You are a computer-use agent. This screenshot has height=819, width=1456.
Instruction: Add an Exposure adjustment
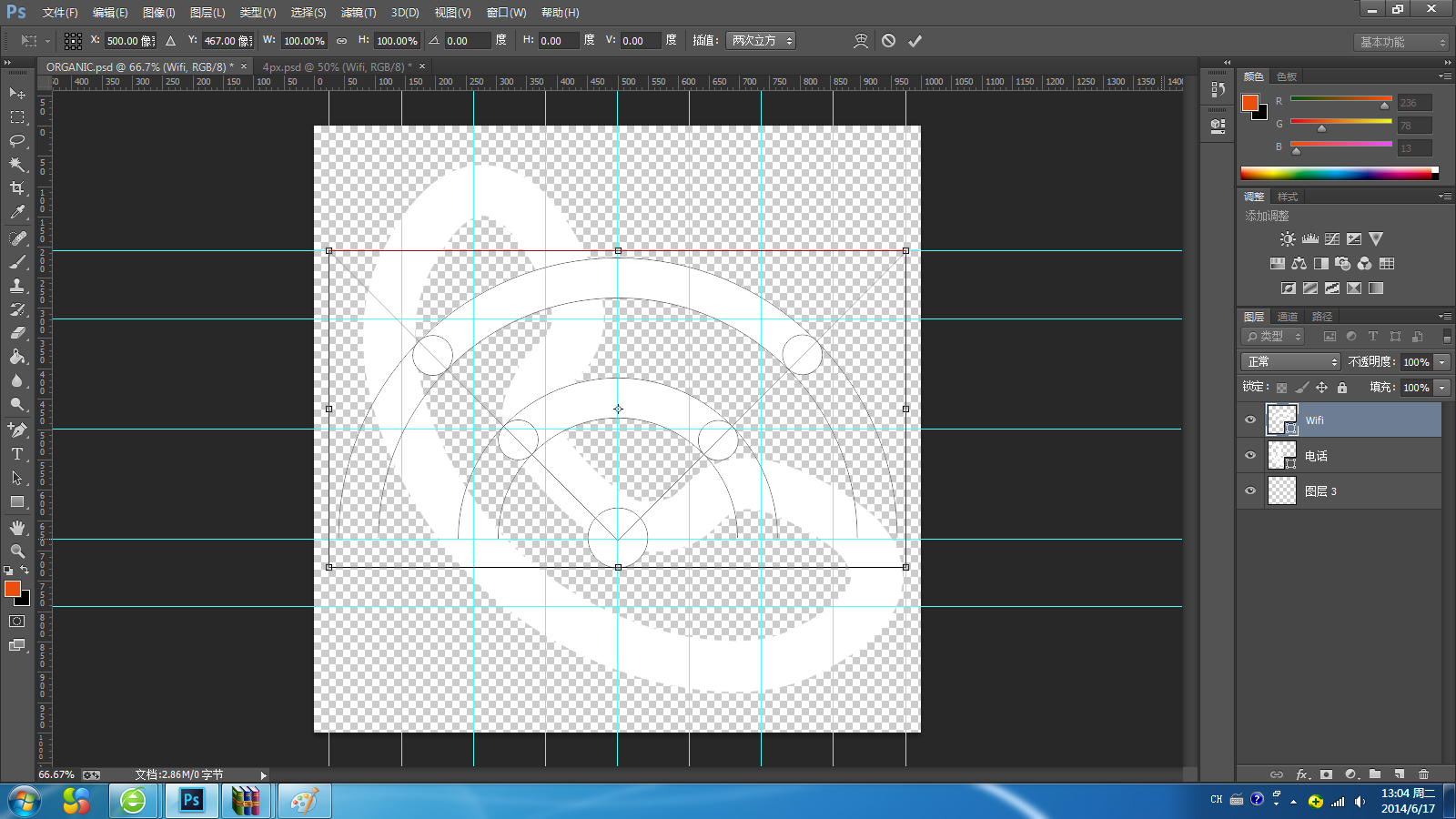1354,239
